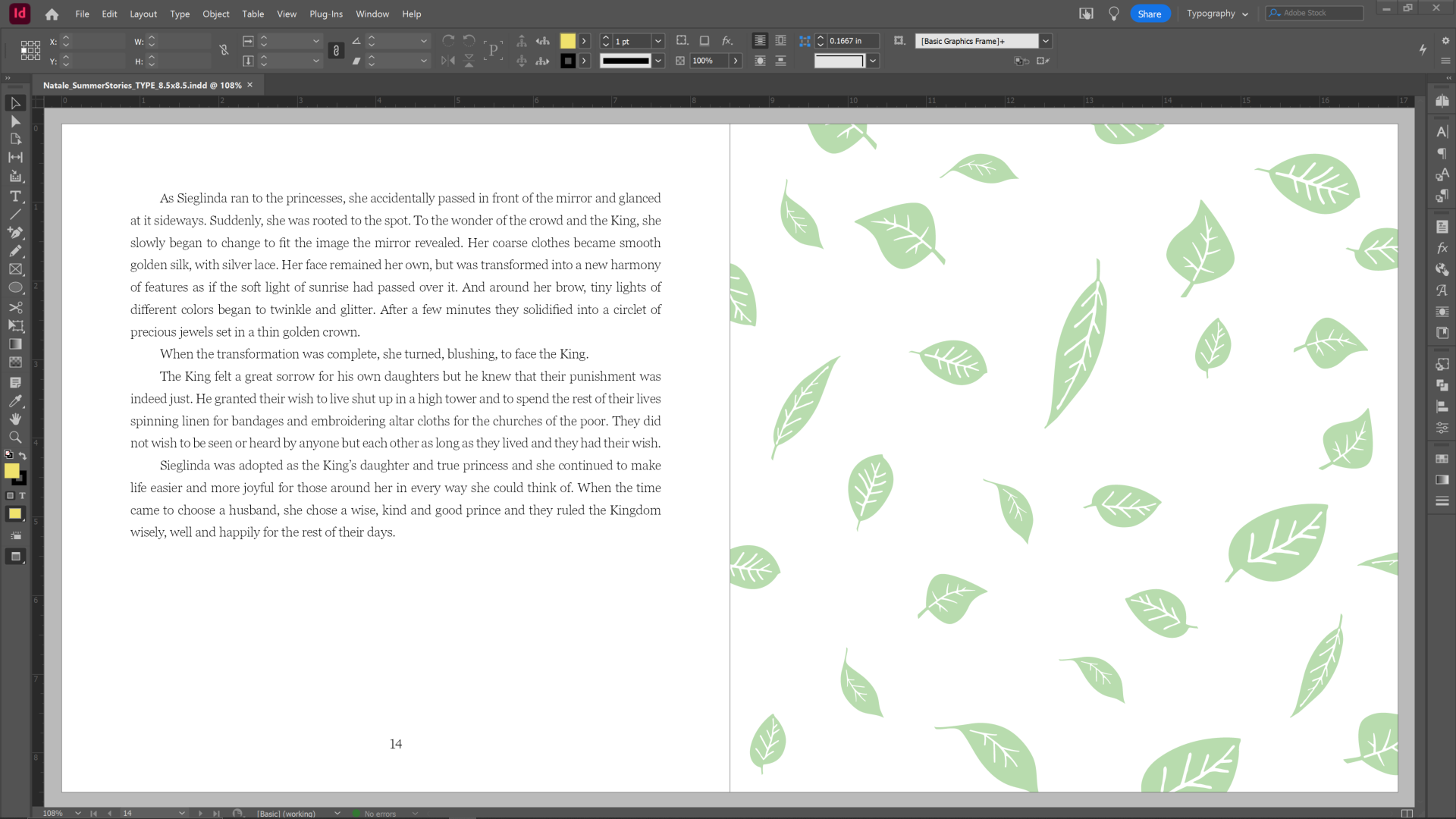Image resolution: width=1456 pixels, height=819 pixels.
Task: Rotate 90 degrees counter-clockwise icon
Action: 469,41
